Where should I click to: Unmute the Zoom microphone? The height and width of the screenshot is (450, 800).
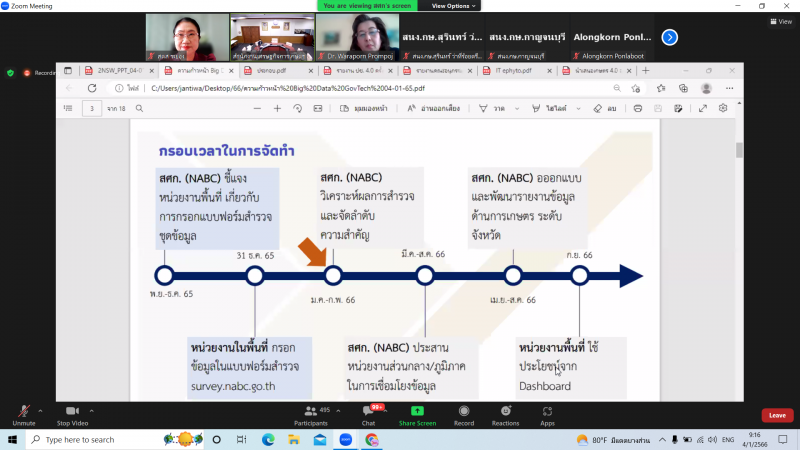click(23, 415)
